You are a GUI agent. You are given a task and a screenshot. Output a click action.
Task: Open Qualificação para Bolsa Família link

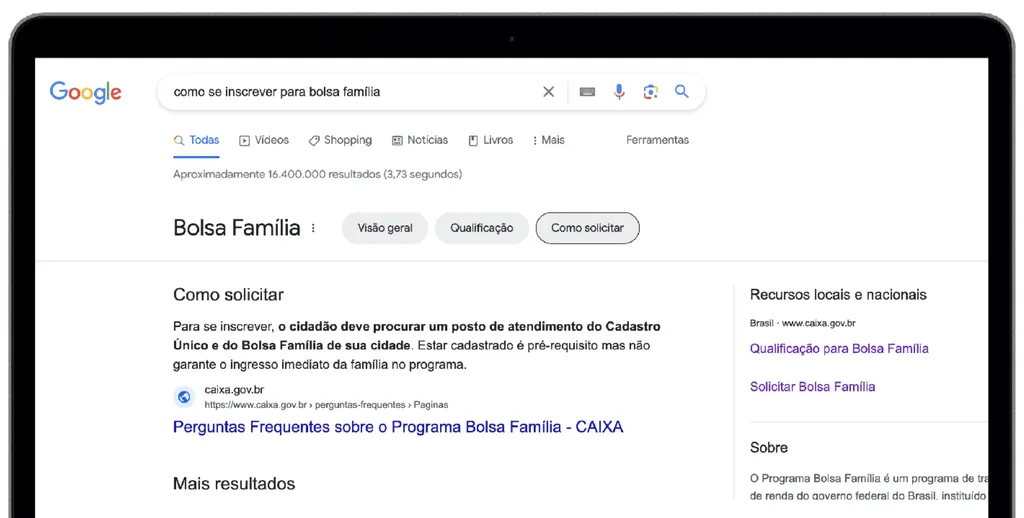coord(839,349)
